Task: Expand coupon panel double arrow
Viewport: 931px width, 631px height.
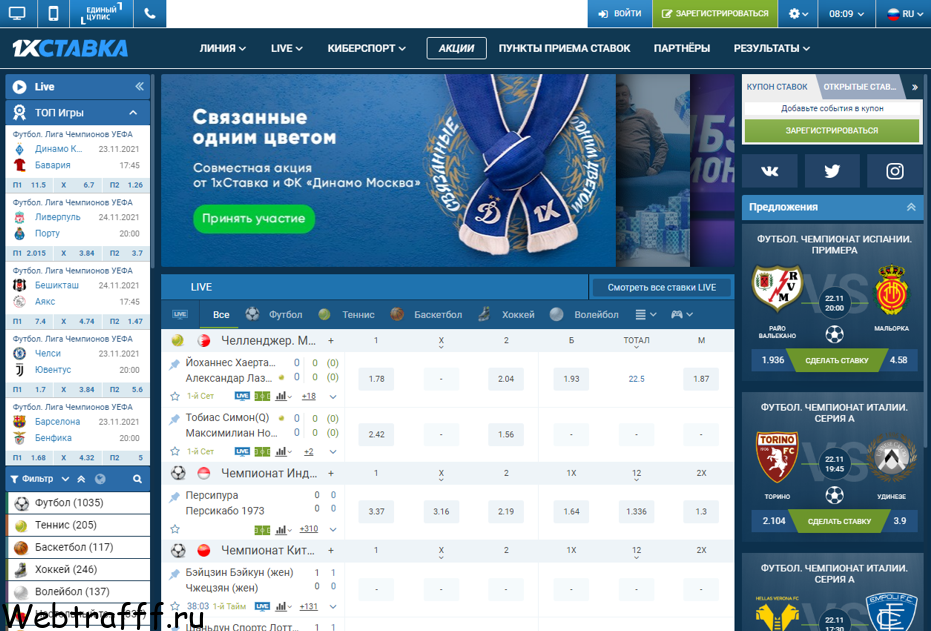Action: coord(914,87)
